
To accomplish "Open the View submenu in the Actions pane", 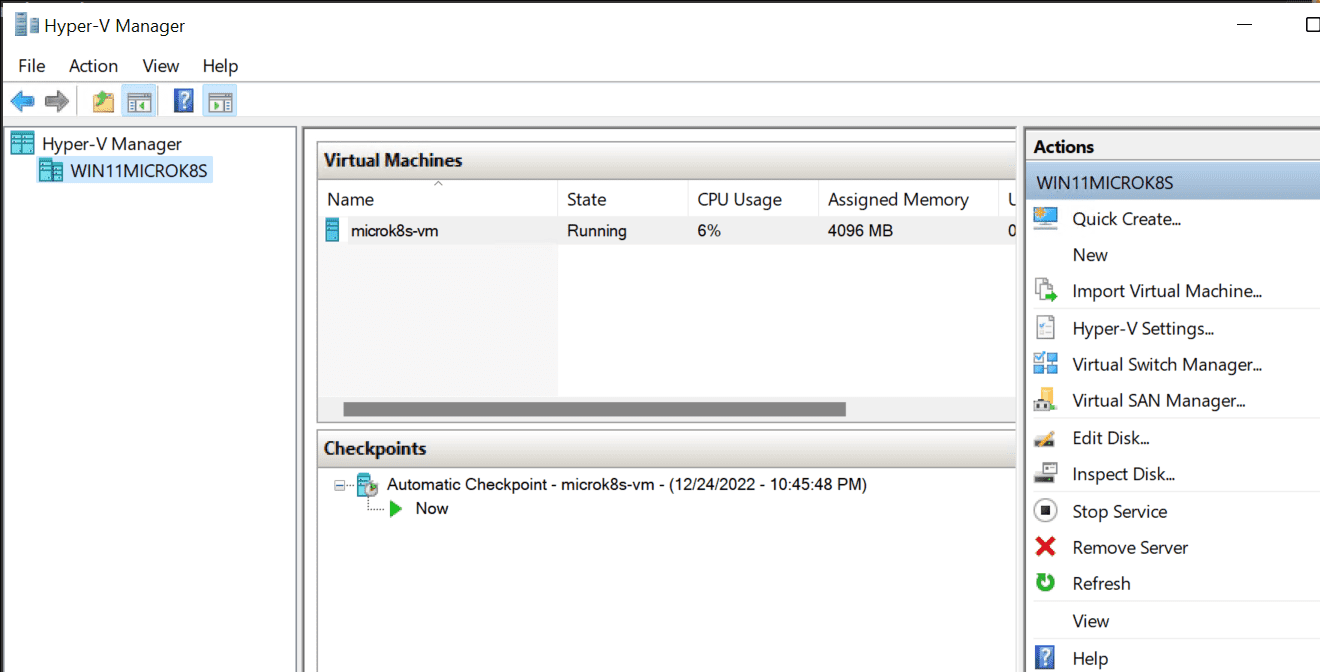I will (1091, 621).
